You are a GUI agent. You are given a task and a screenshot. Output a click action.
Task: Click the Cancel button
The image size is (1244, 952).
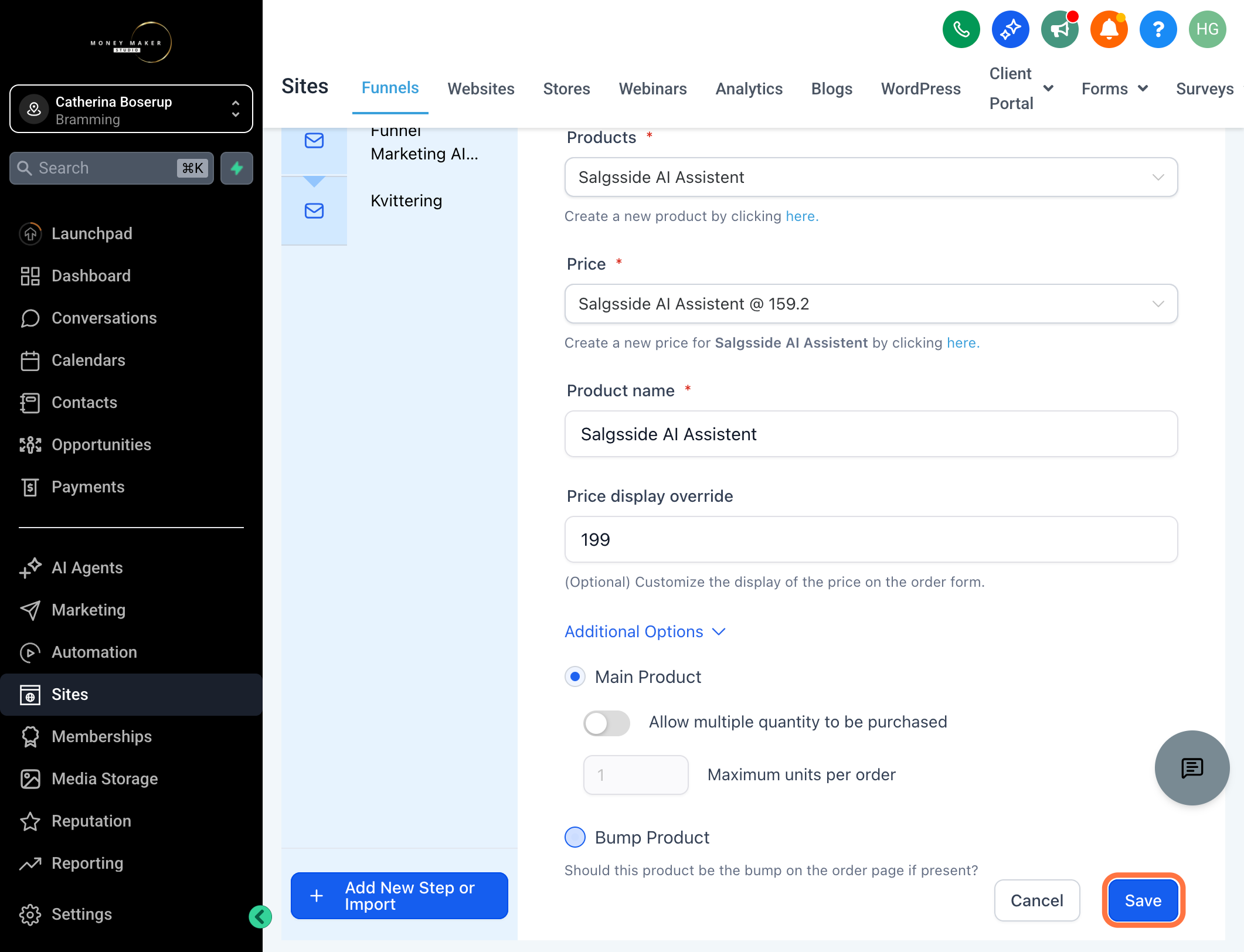[1036, 900]
